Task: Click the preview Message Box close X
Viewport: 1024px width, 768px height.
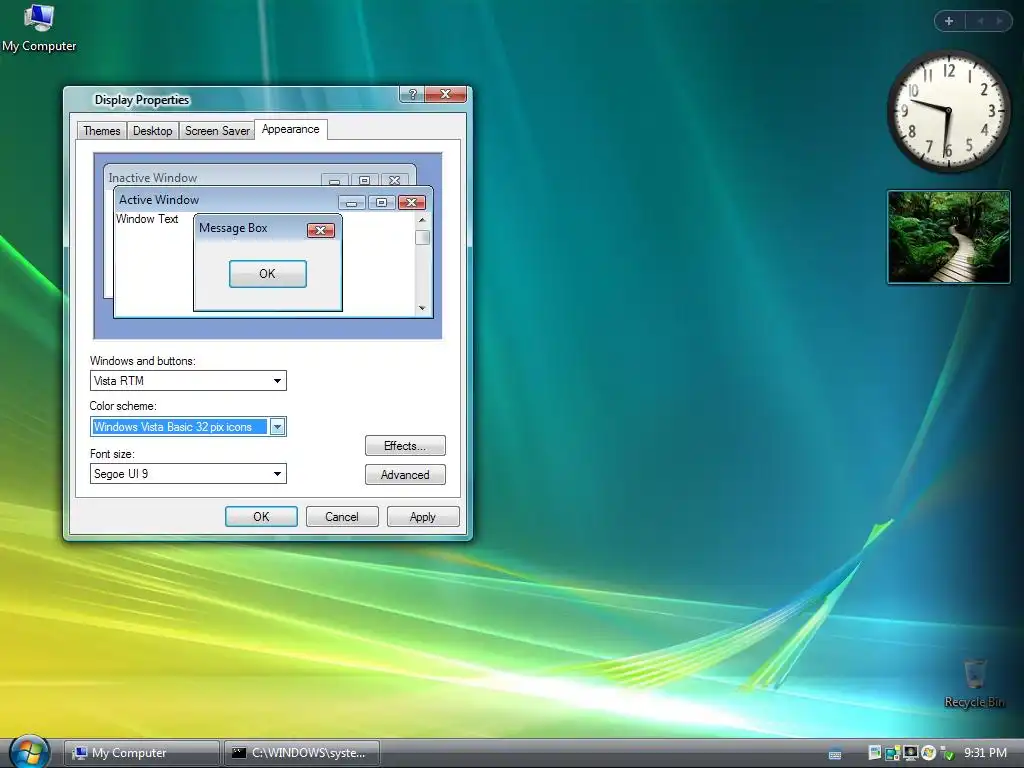Action: 321,230
